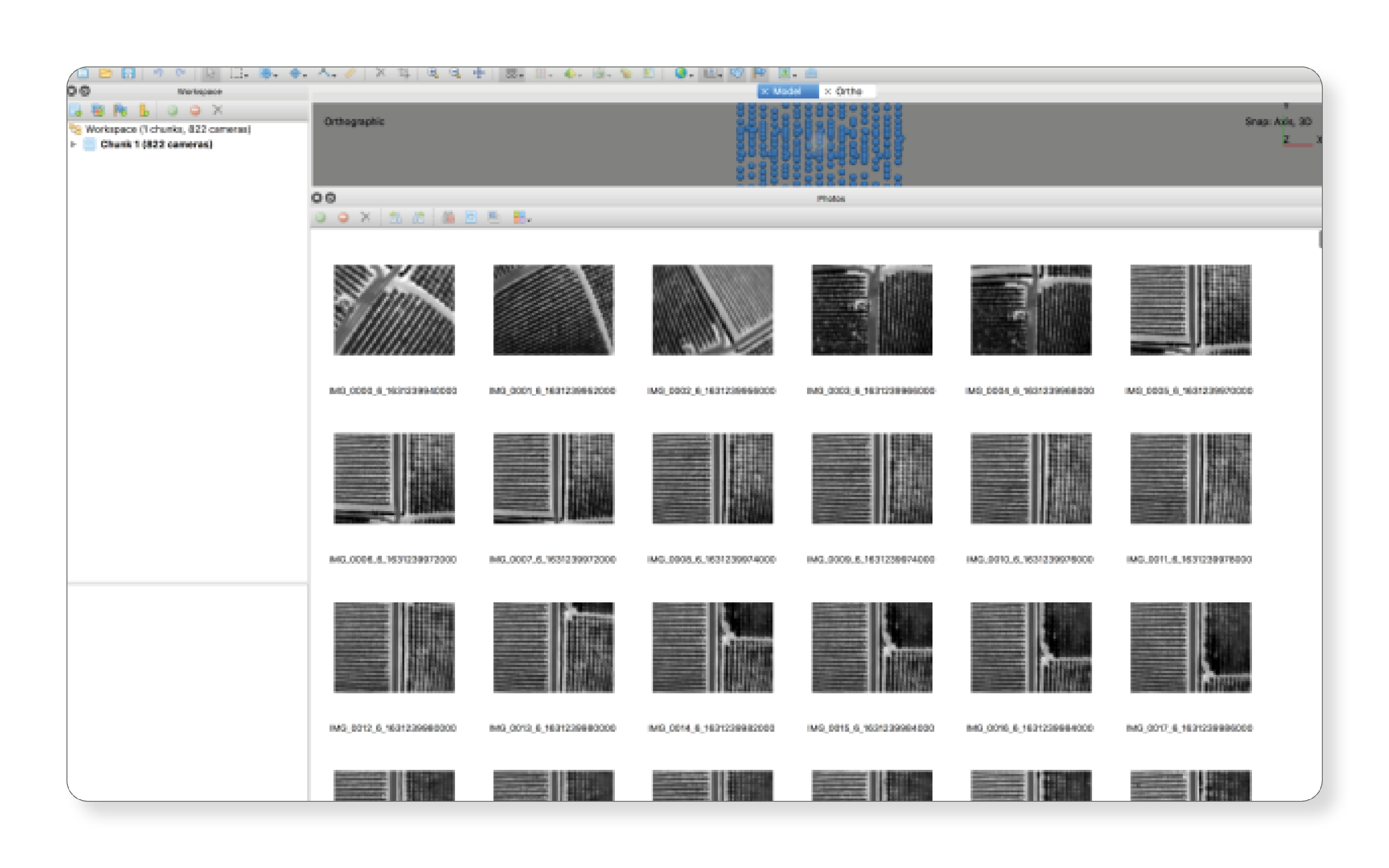Click the Save project icon

[x=128, y=74]
